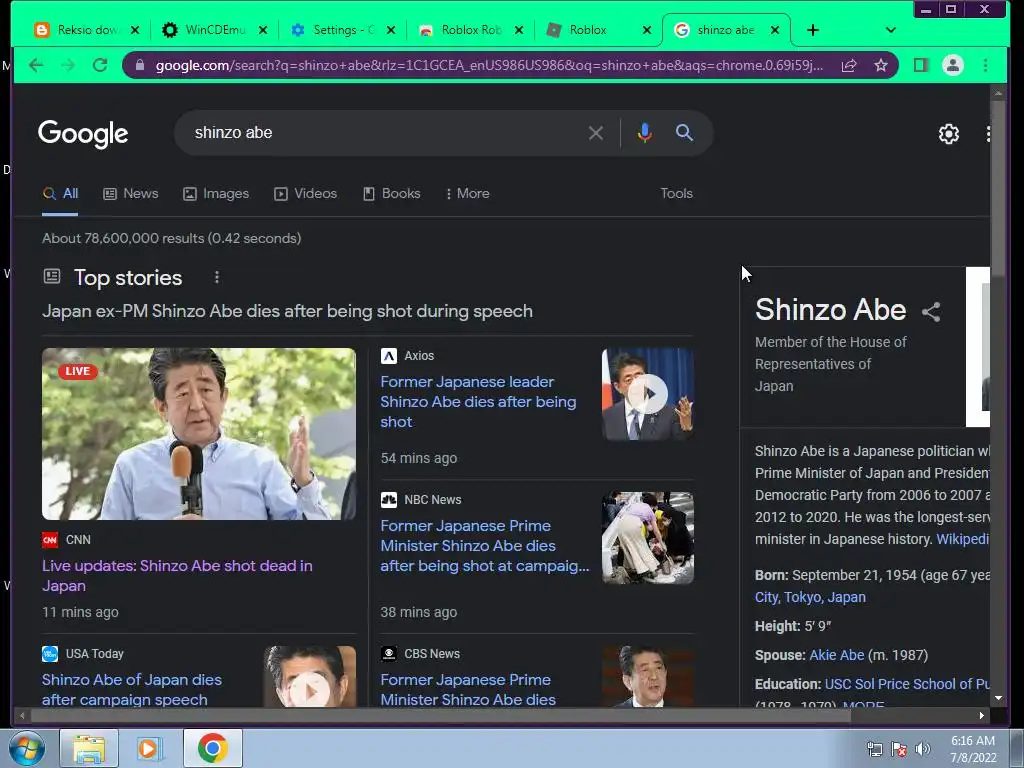This screenshot has width=1024, height=768.
Task: Bookmark this page with the star icon
Action: pos(881,65)
